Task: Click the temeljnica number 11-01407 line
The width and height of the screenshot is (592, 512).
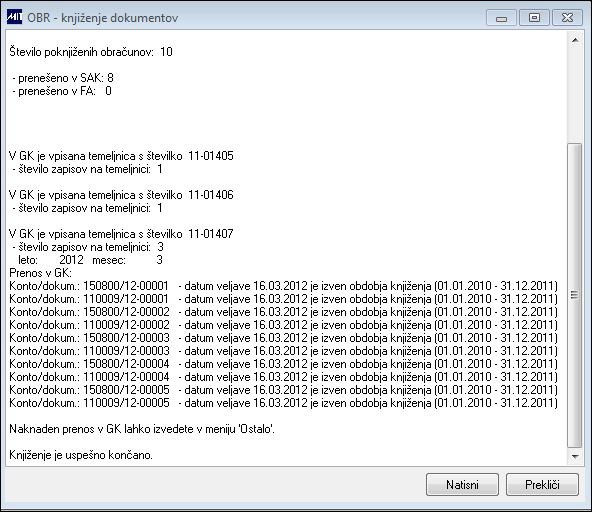Action: click(121, 234)
